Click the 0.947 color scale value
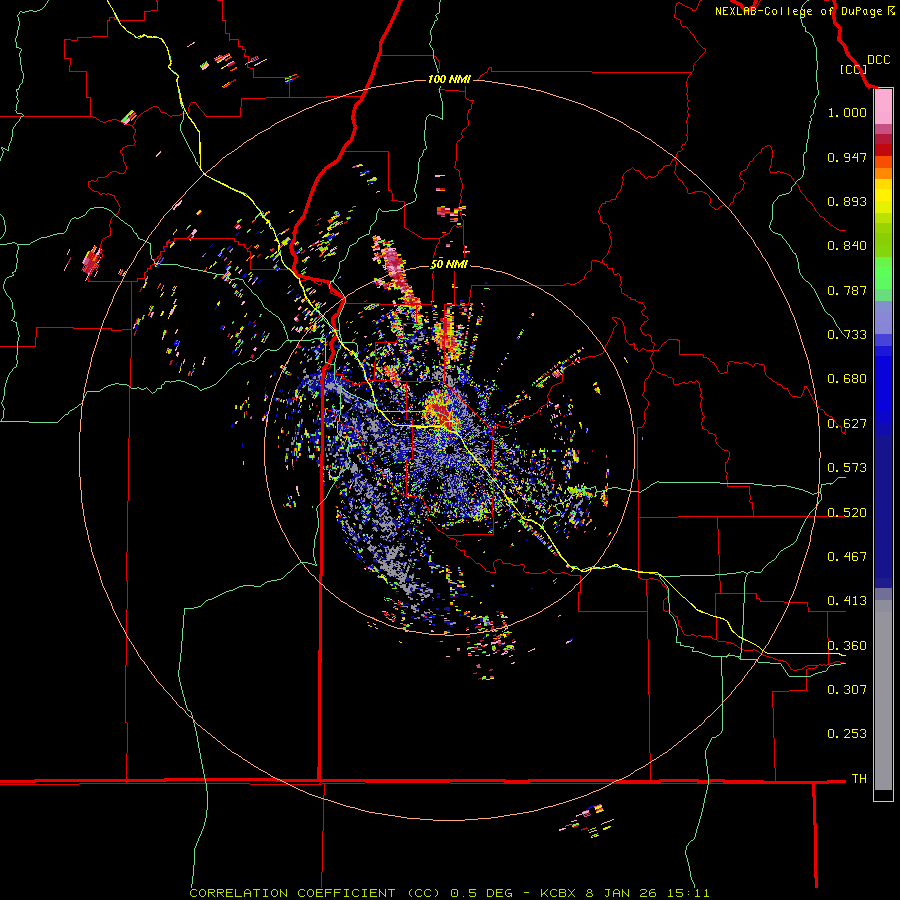Viewport: 900px width, 900px height. coord(847,157)
